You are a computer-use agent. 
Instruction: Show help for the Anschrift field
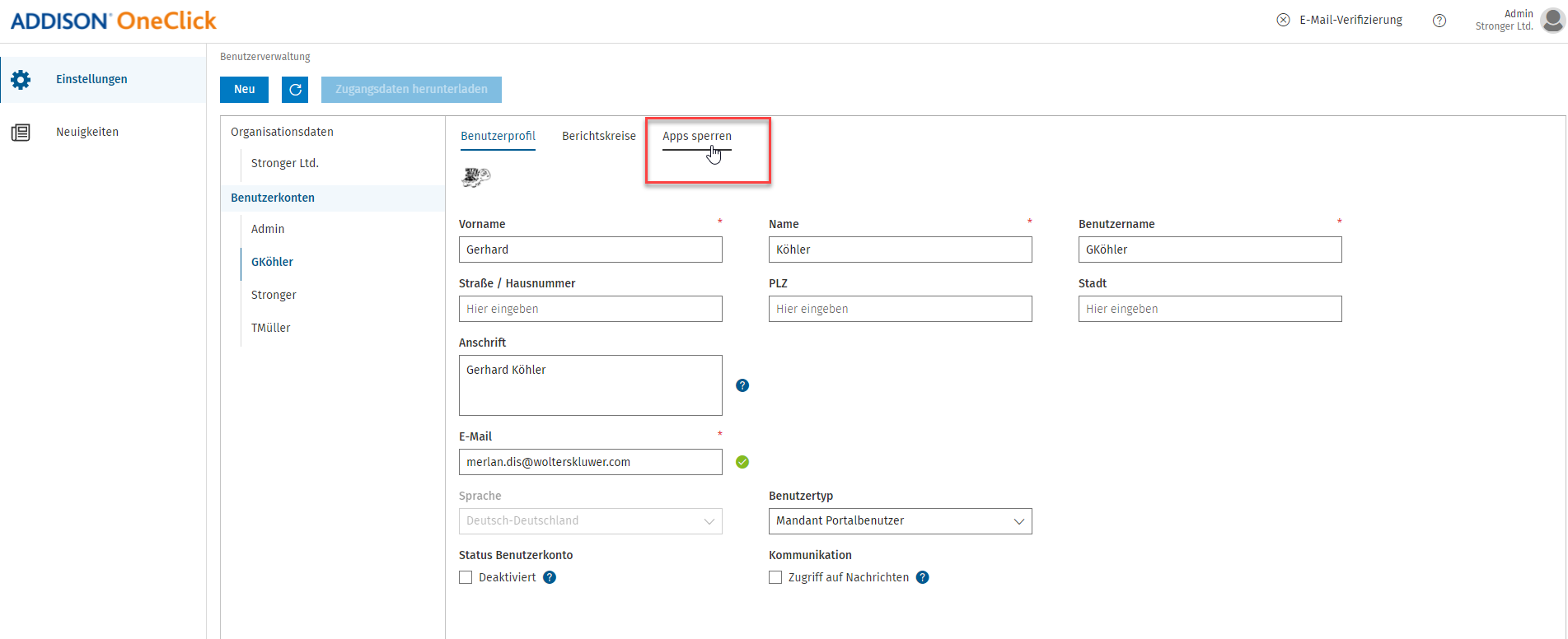(742, 385)
